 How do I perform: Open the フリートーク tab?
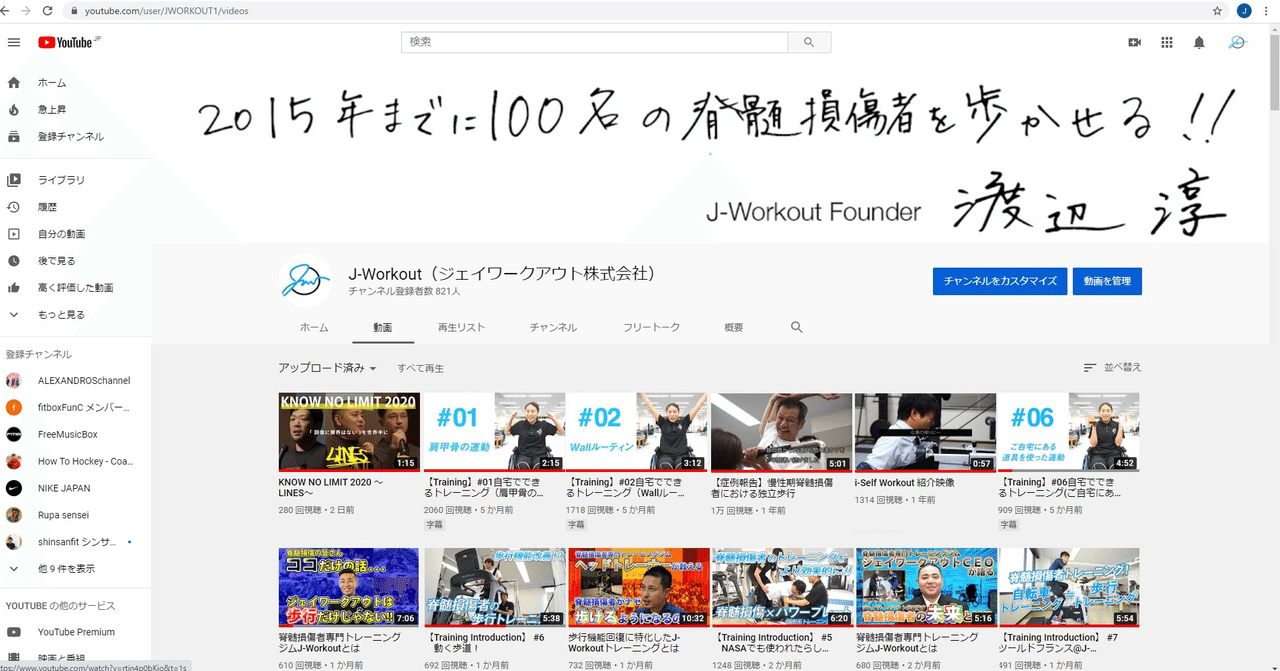(651, 327)
